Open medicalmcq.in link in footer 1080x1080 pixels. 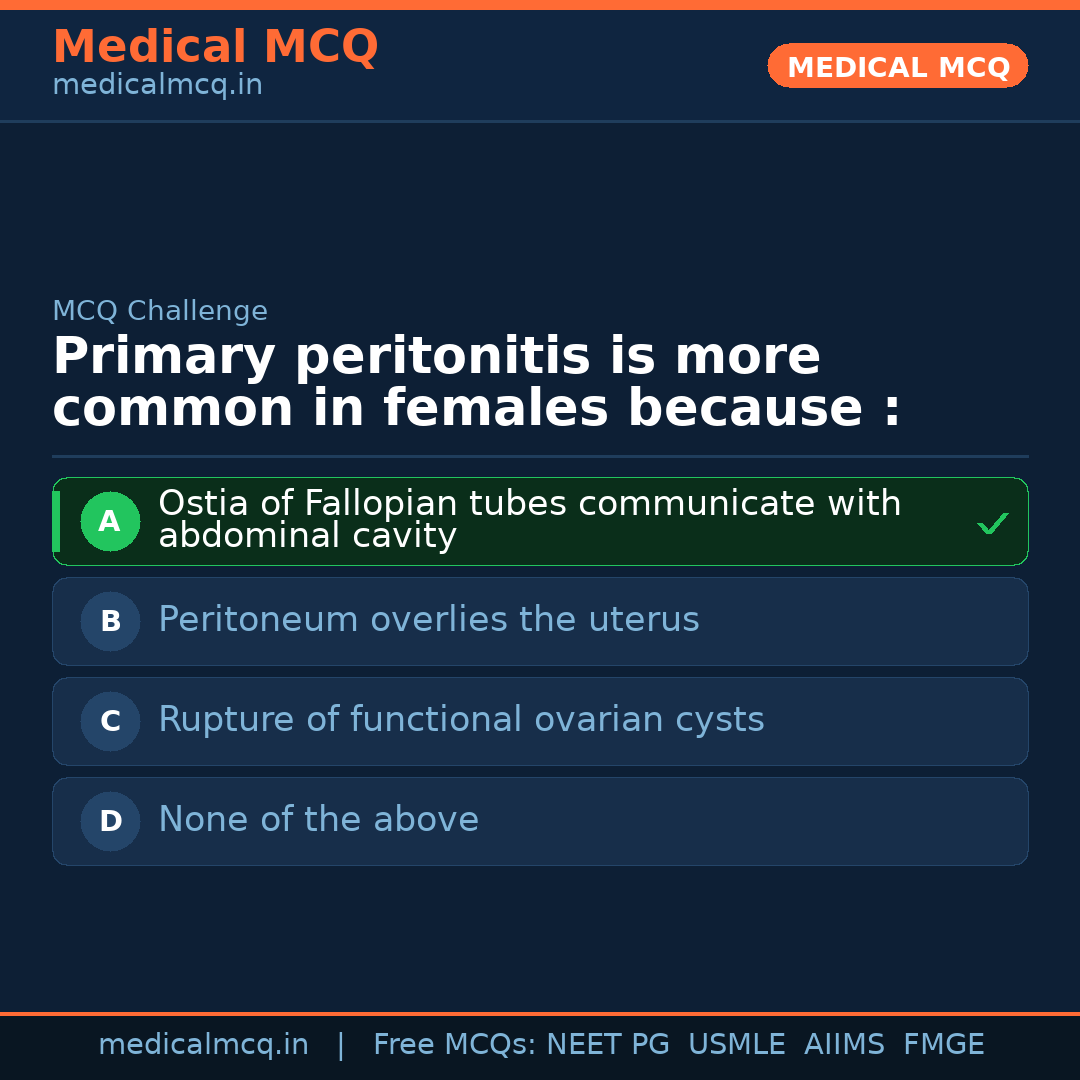point(203,1045)
